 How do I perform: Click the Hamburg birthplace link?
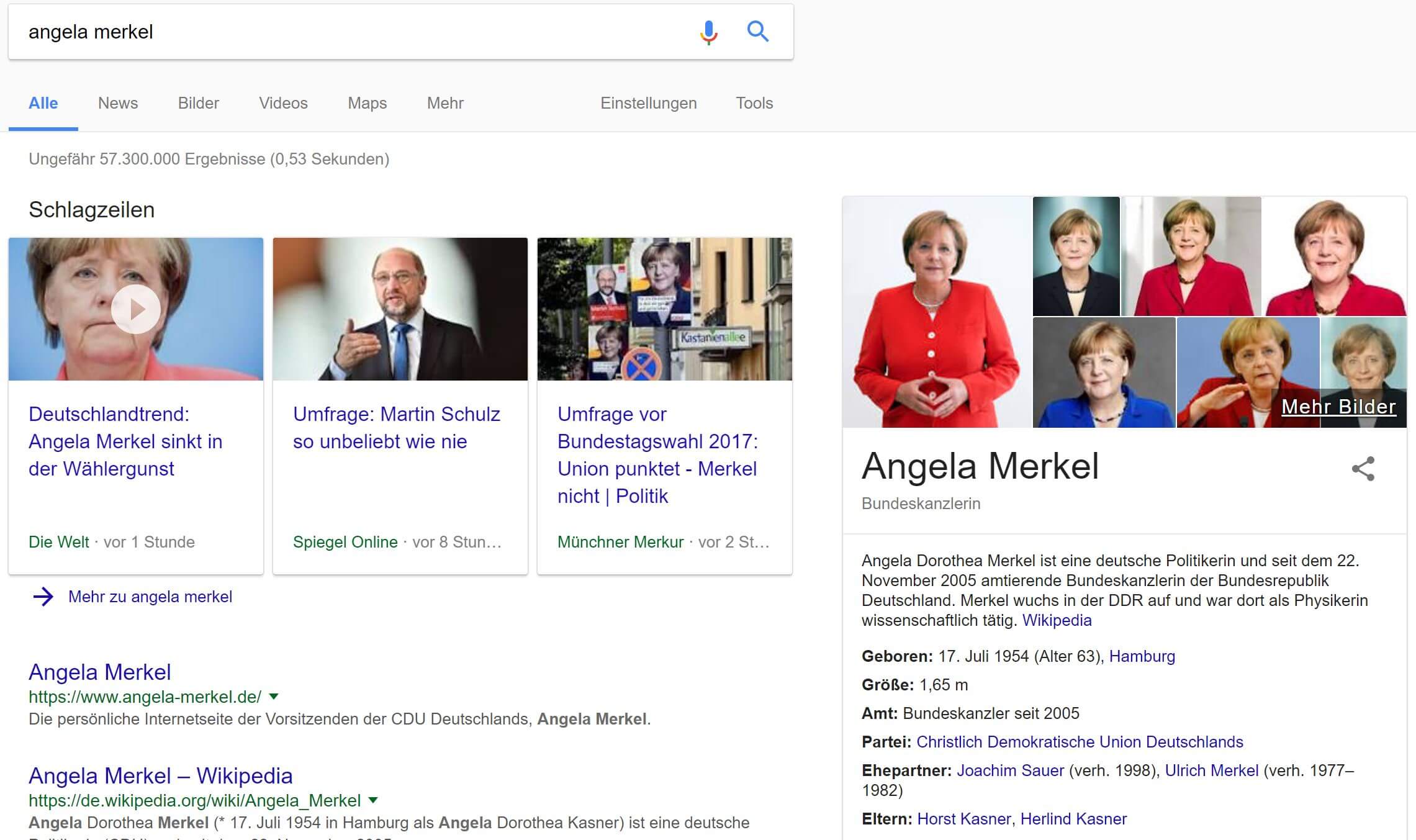click(1142, 656)
